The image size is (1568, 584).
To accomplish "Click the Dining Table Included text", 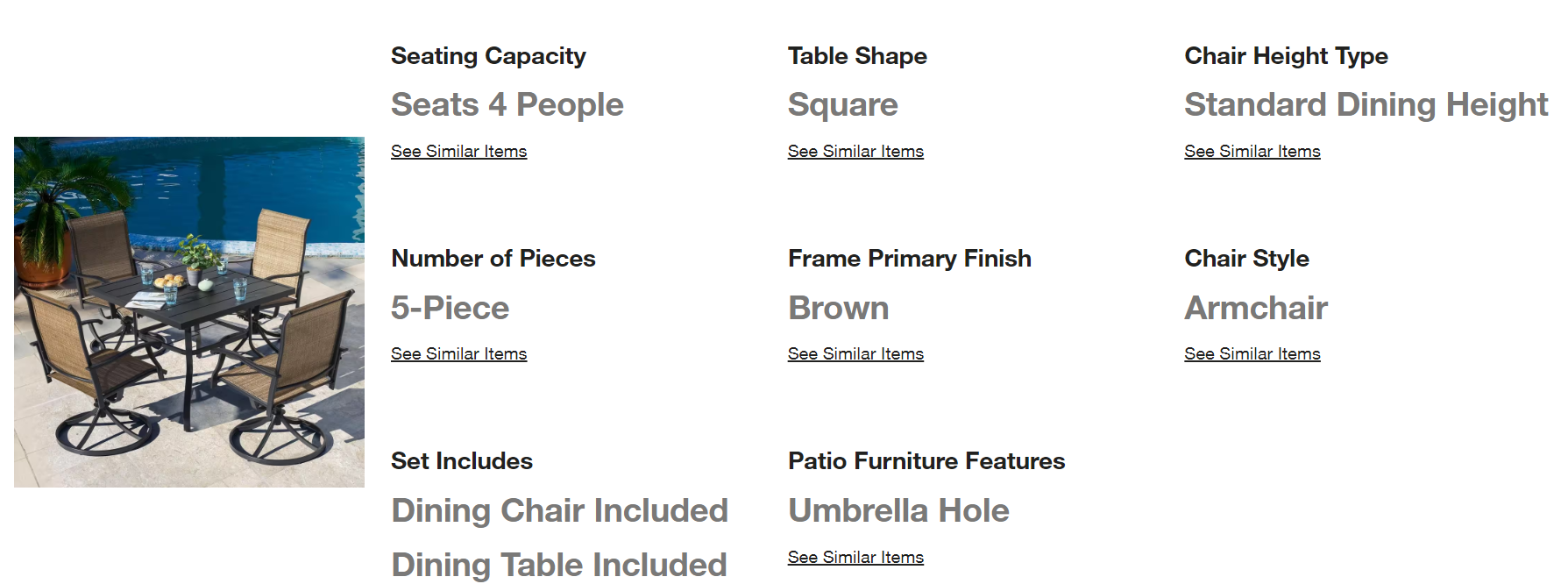I will click(559, 565).
